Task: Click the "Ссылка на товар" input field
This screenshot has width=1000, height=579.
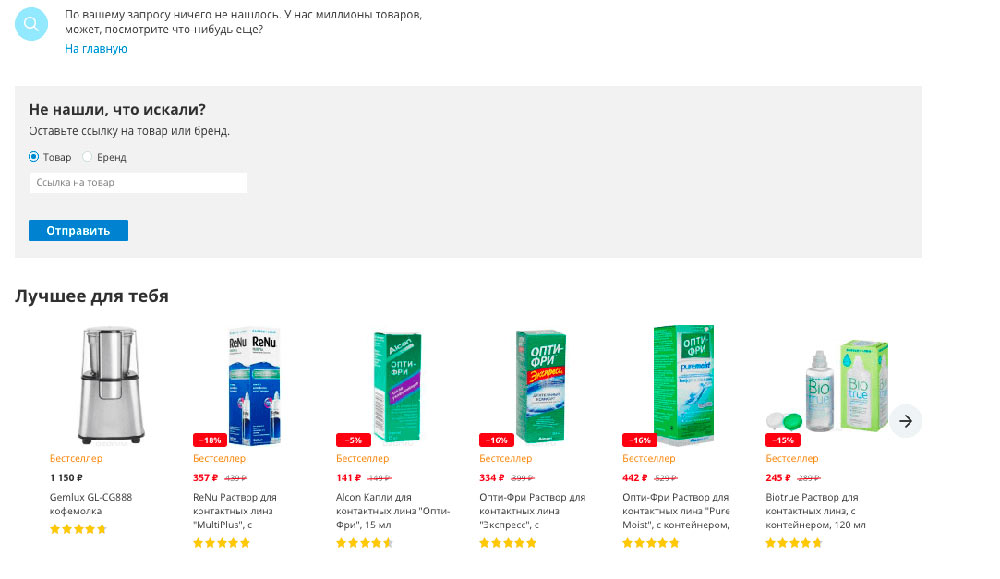Action: tap(138, 183)
